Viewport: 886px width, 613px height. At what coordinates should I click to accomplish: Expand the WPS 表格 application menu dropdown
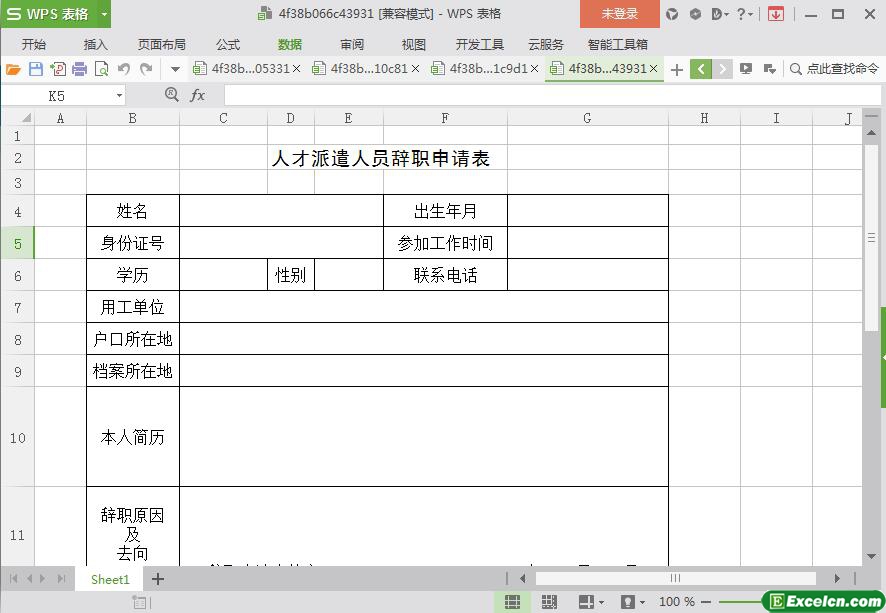click(103, 14)
